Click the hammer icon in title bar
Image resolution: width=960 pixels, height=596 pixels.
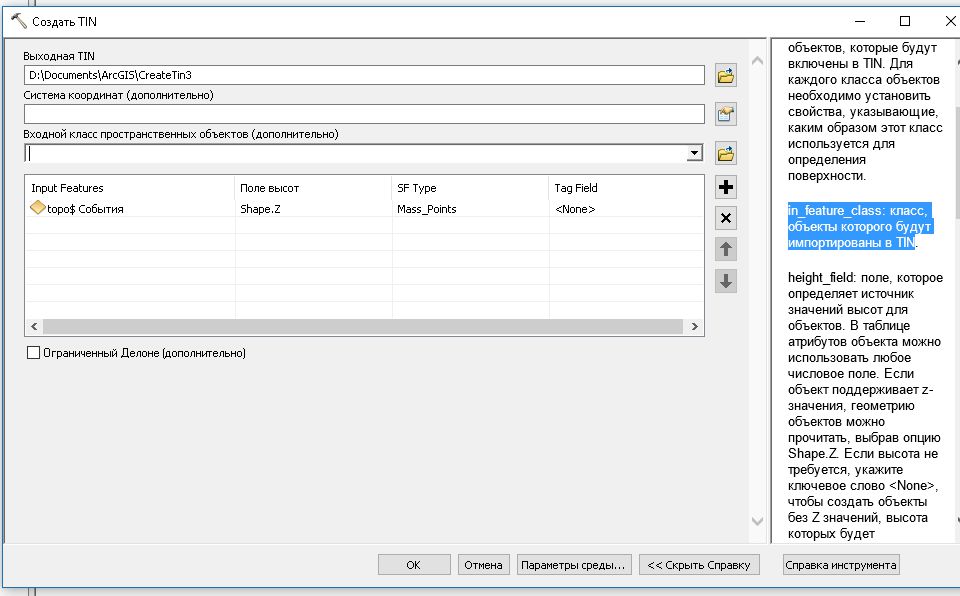pos(17,21)
